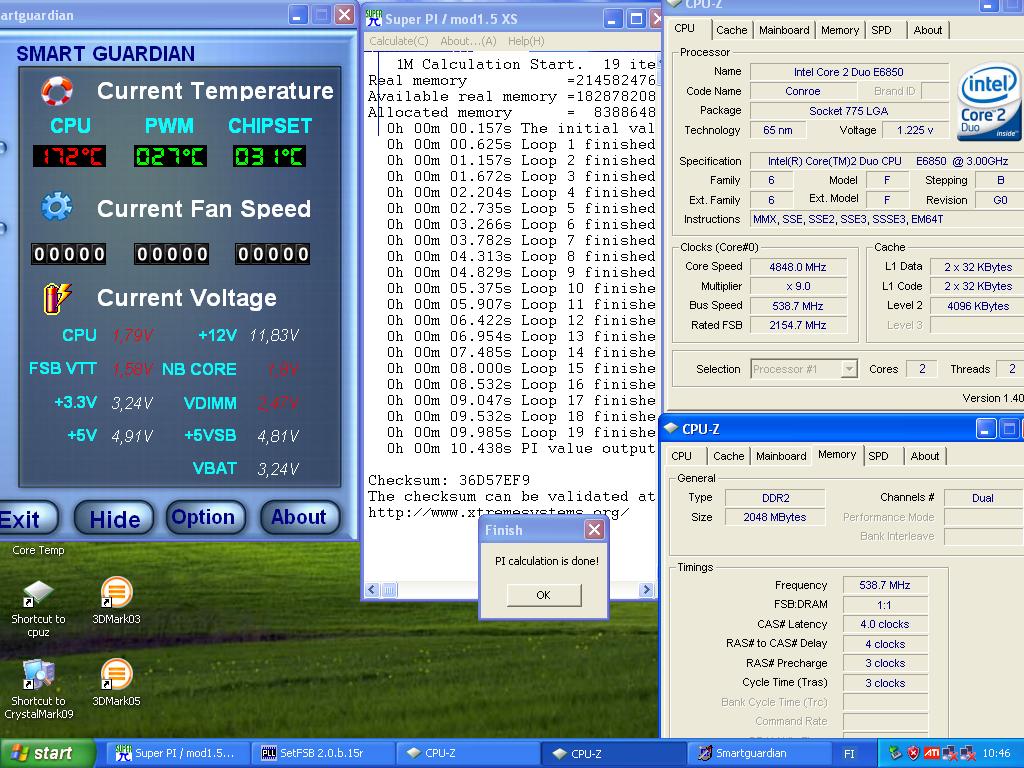Click the Rated FSB 2154.7 MHz value
Image resolution: width=1024 pixels, height=768 pixels.
tap(798, 325)
